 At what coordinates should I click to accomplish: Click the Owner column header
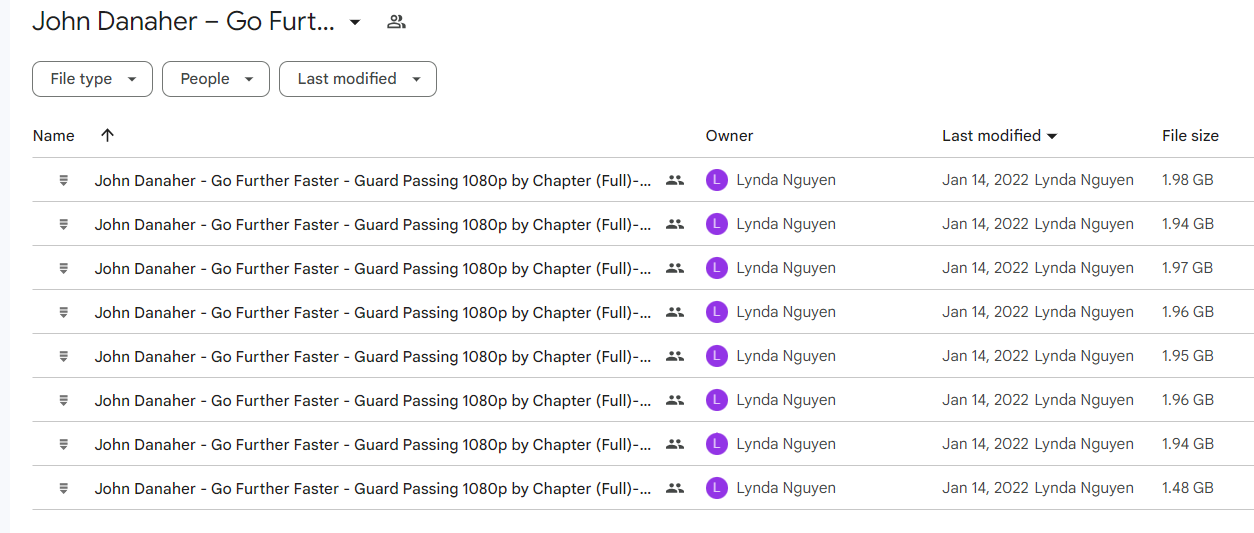coord(729,136)
